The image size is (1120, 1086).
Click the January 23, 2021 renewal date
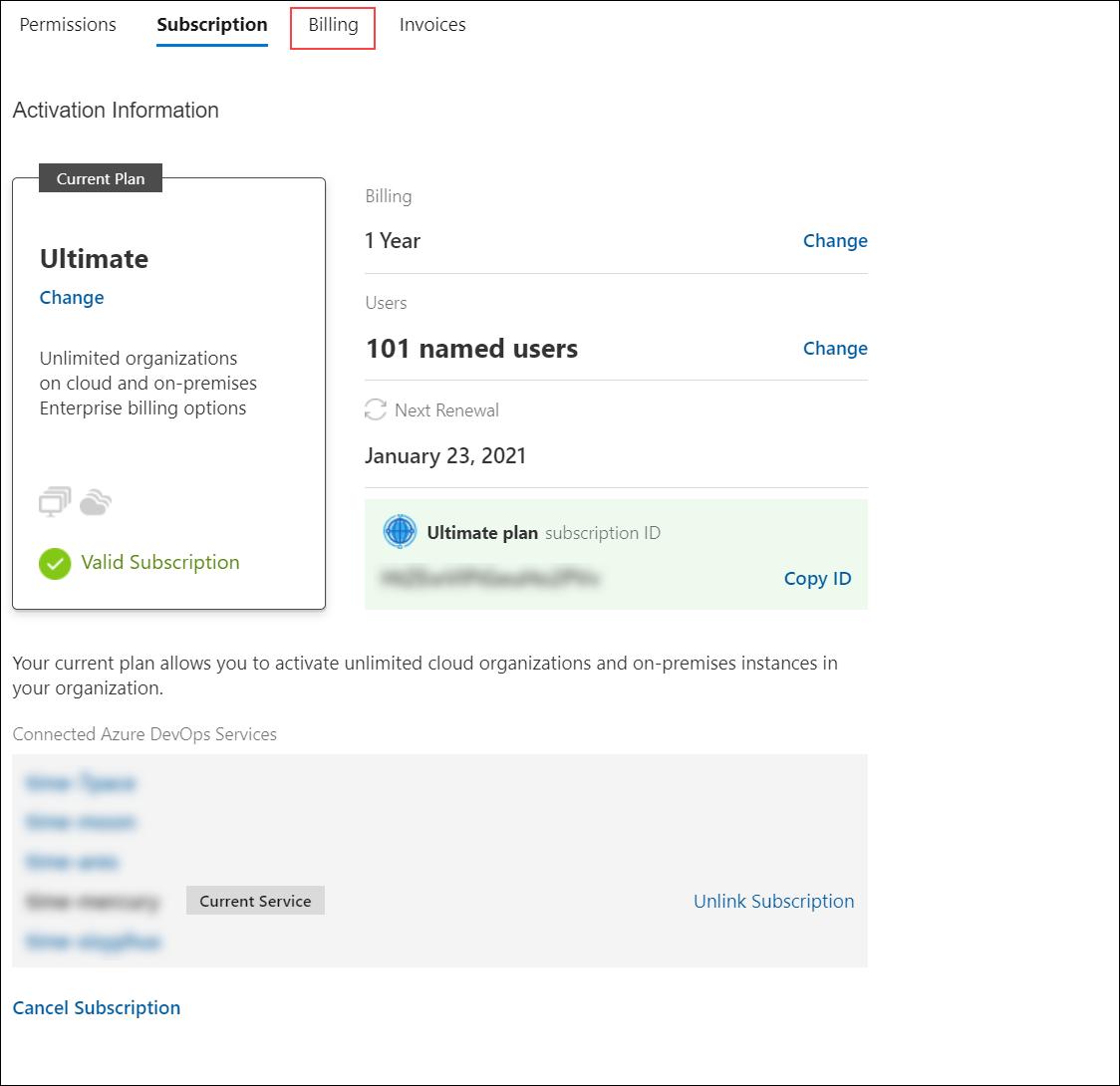(445, 455)
